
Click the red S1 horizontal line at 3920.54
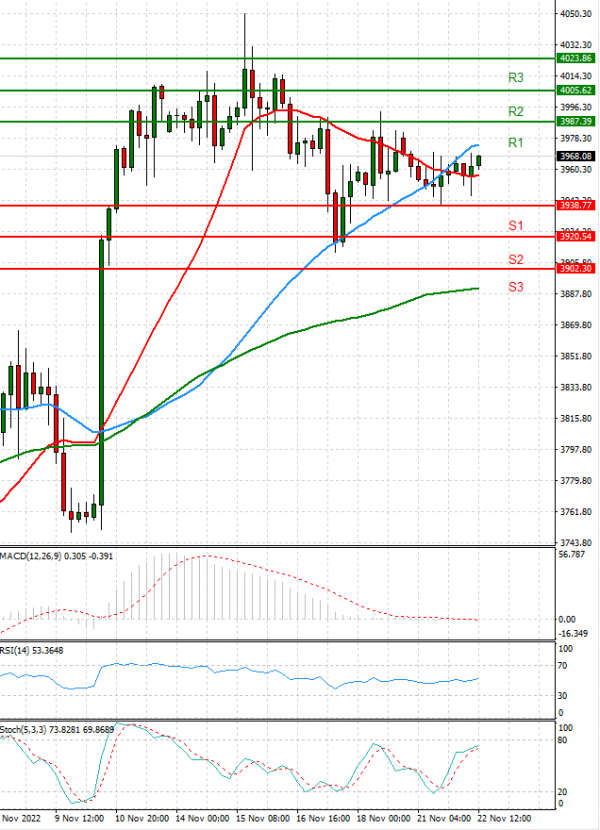[x=277, y=237]
